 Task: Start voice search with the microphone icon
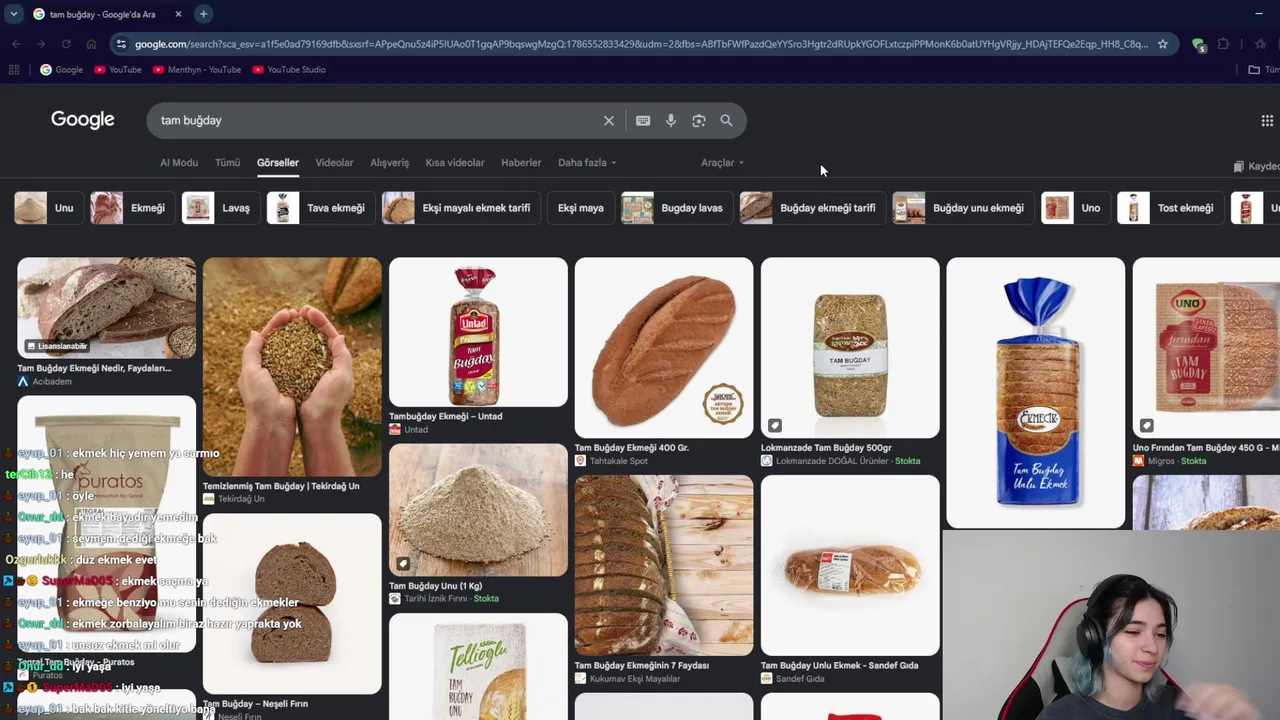[x=671, y=121]
